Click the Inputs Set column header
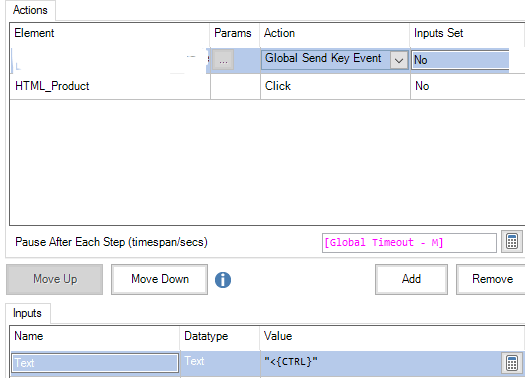The width and height of the screenshot is (525, 378). 467,33
